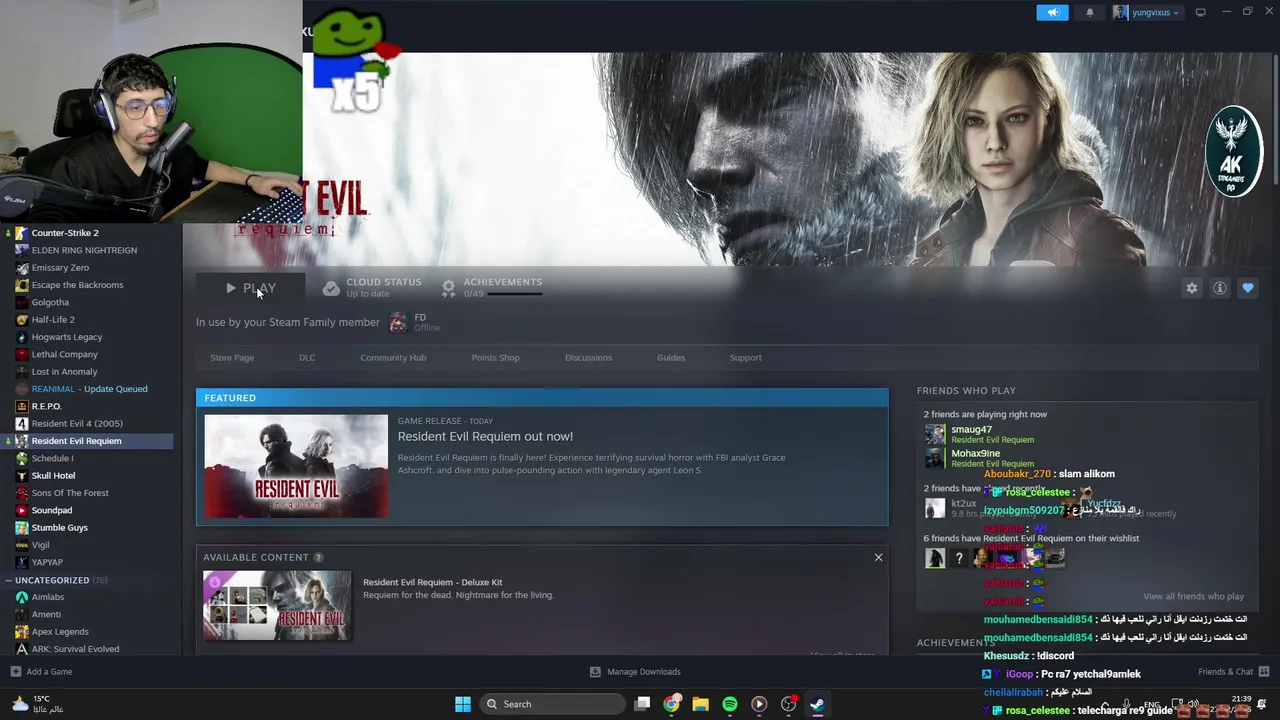Open the Support tab

745,357
